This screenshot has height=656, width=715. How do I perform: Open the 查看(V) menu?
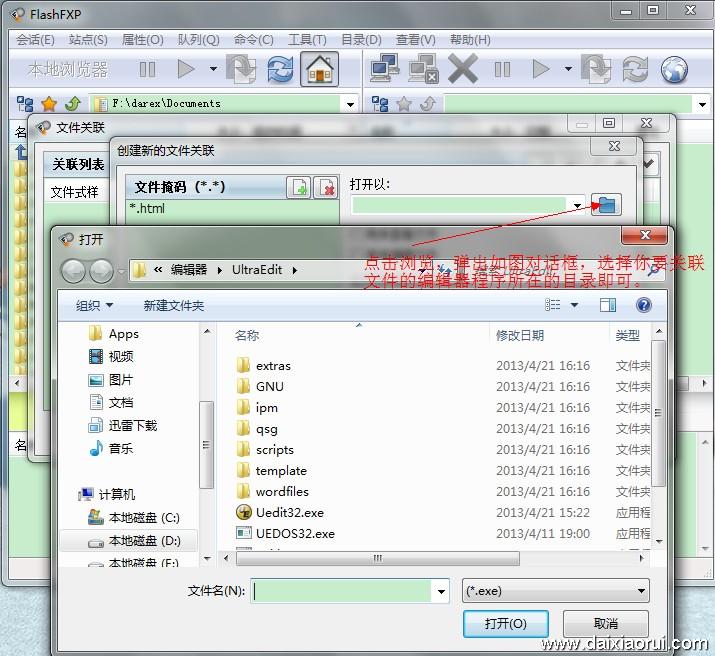(415, 40)
